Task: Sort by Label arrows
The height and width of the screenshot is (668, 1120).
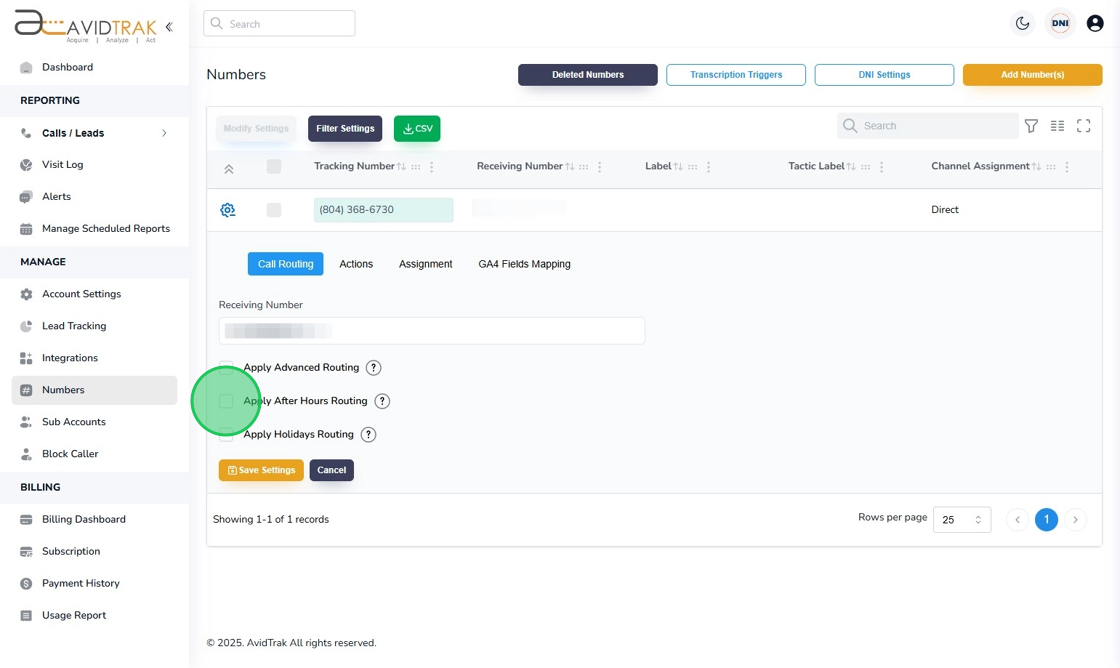Action: (x=678, y=166)
